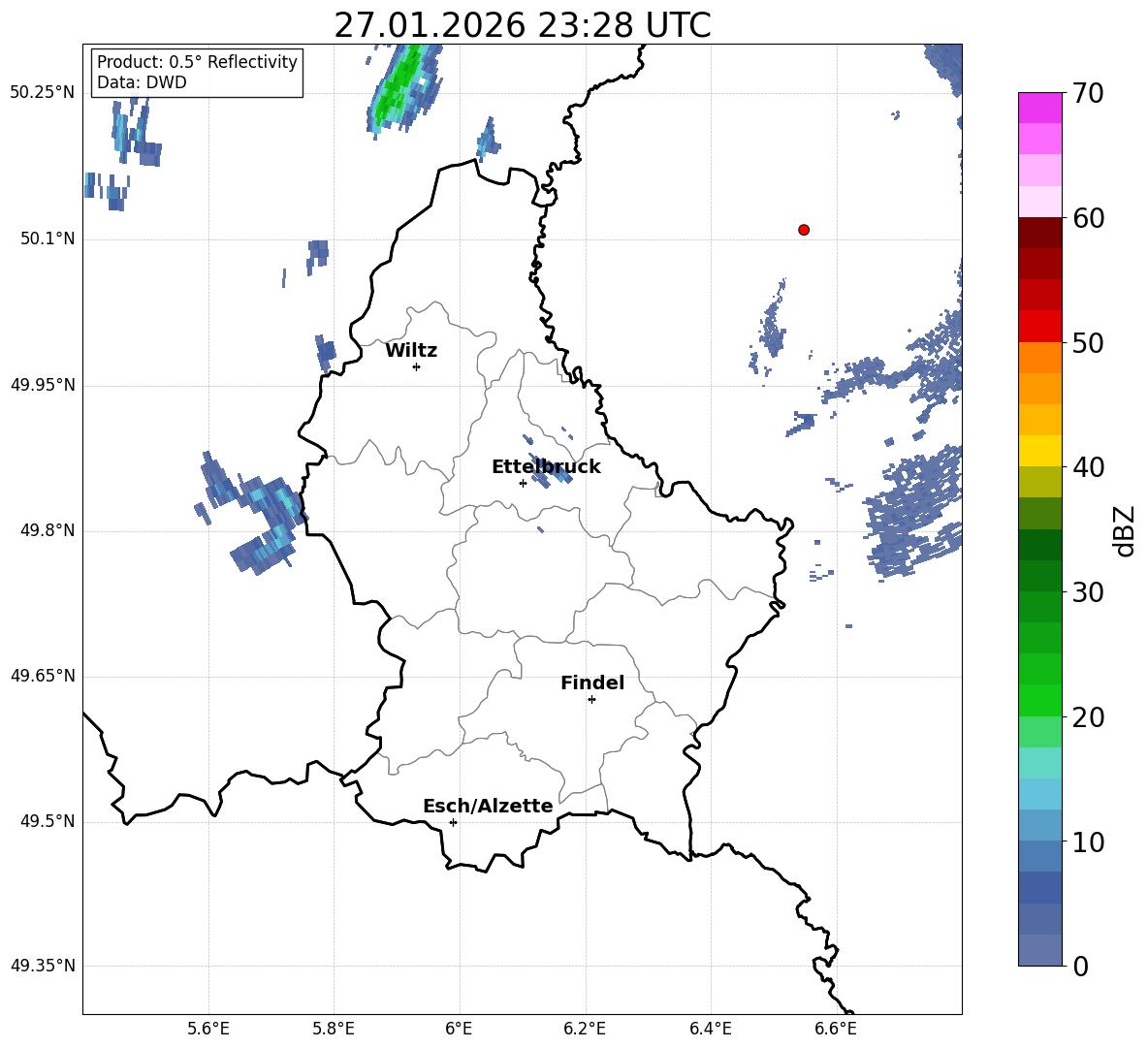Click the Esch/Alzette station cross marker
The image size is (1148, 1048).
(453, 822)
